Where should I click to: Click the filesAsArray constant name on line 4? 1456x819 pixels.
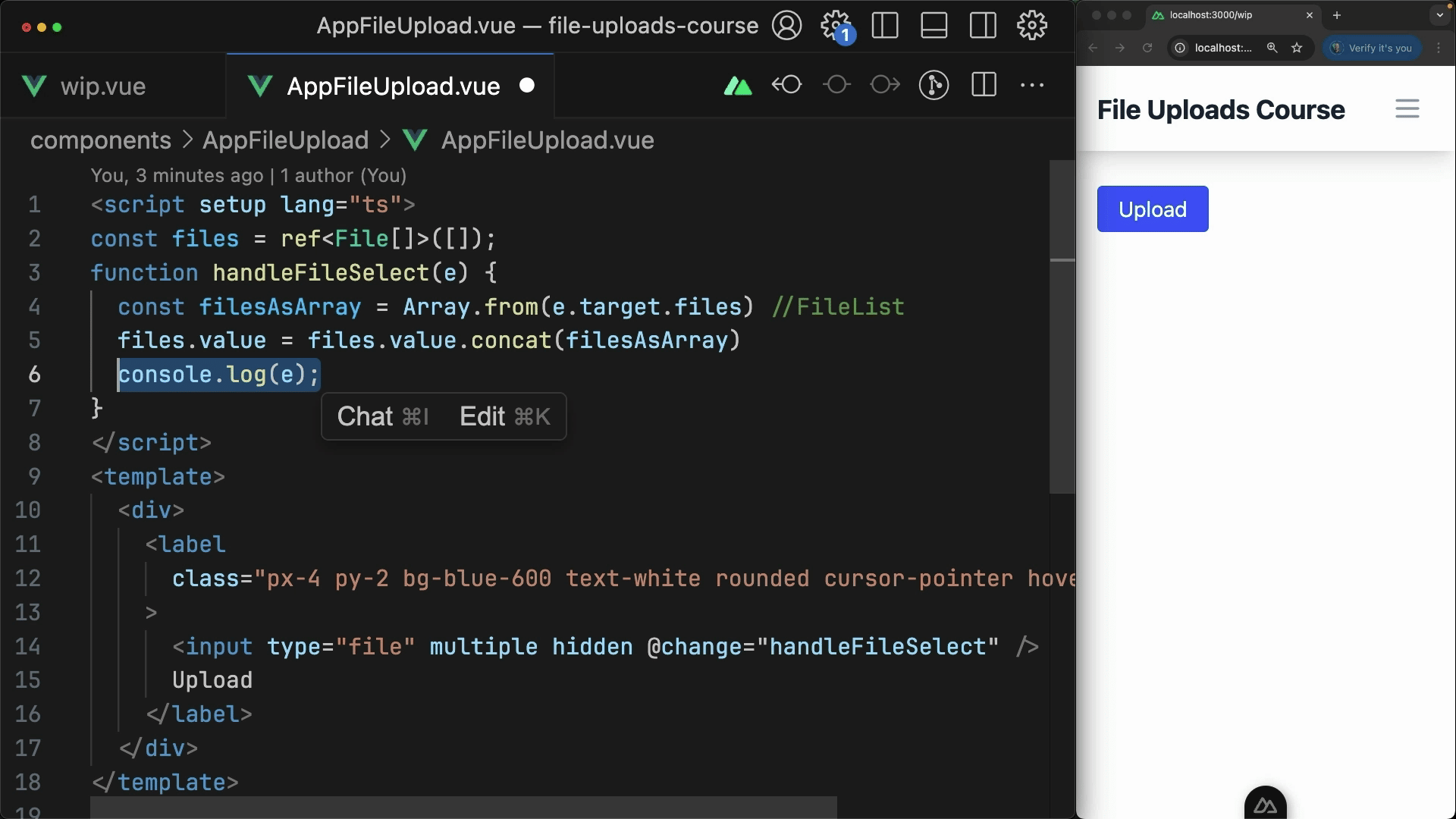(x=280, y=307)
